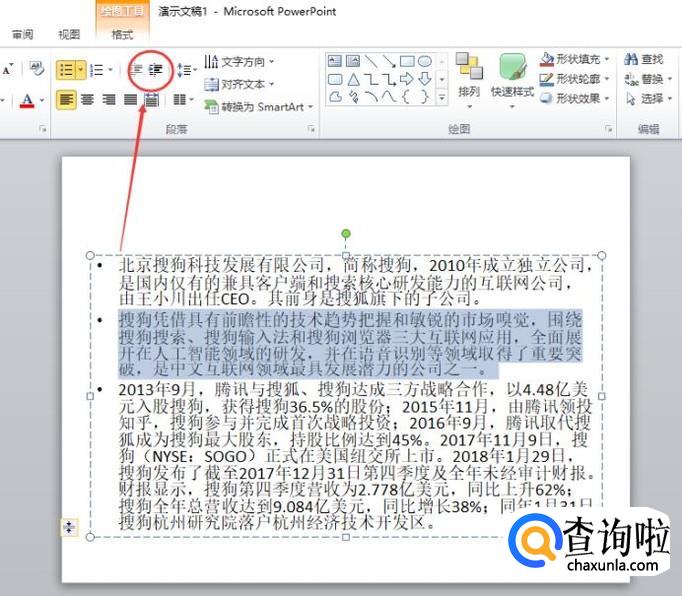Open the font color dropdown arrow
Viewport: 682px width, 596px height.
(x=42, y=101)
